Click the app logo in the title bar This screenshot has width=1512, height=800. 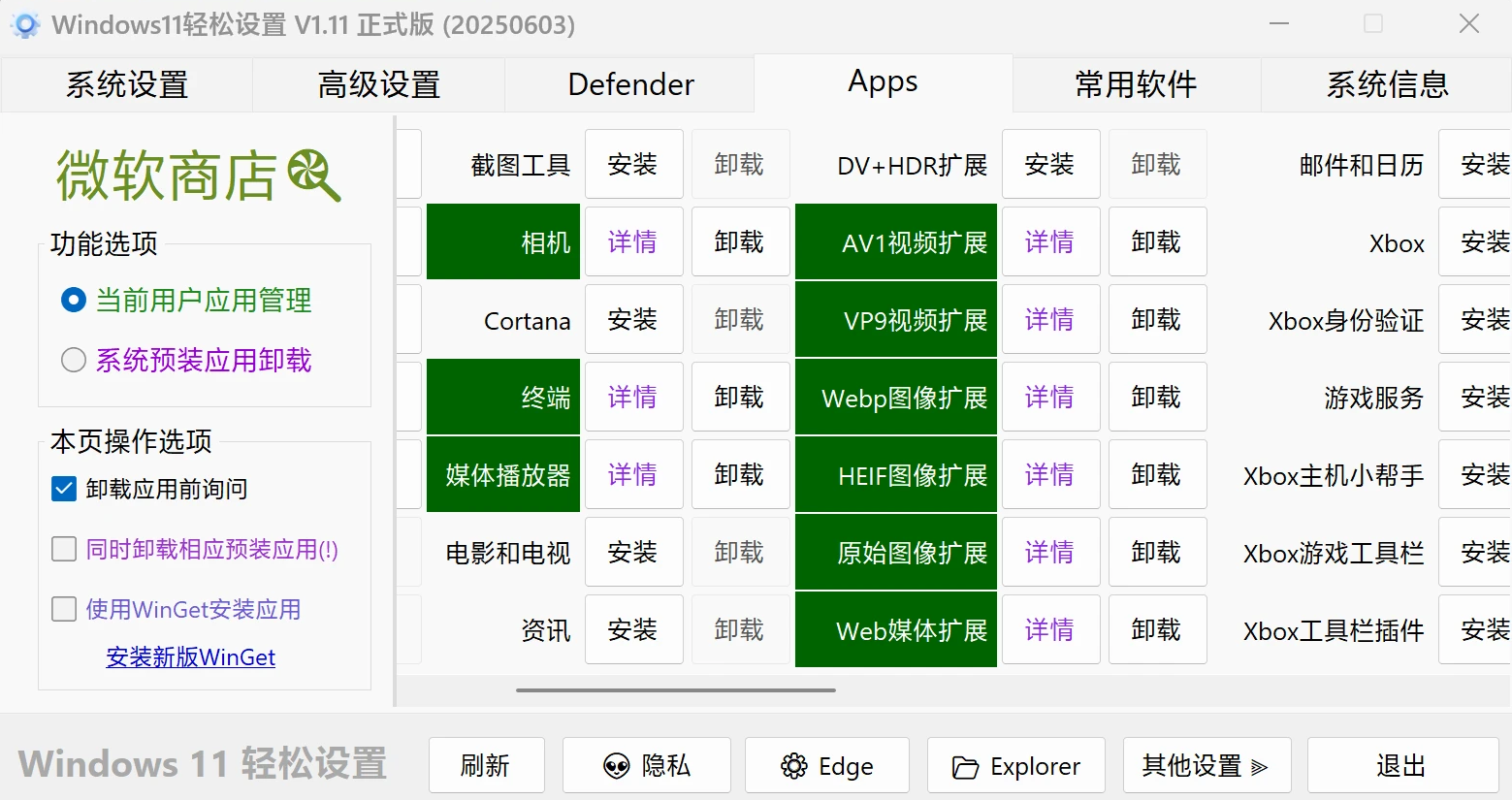25,25
